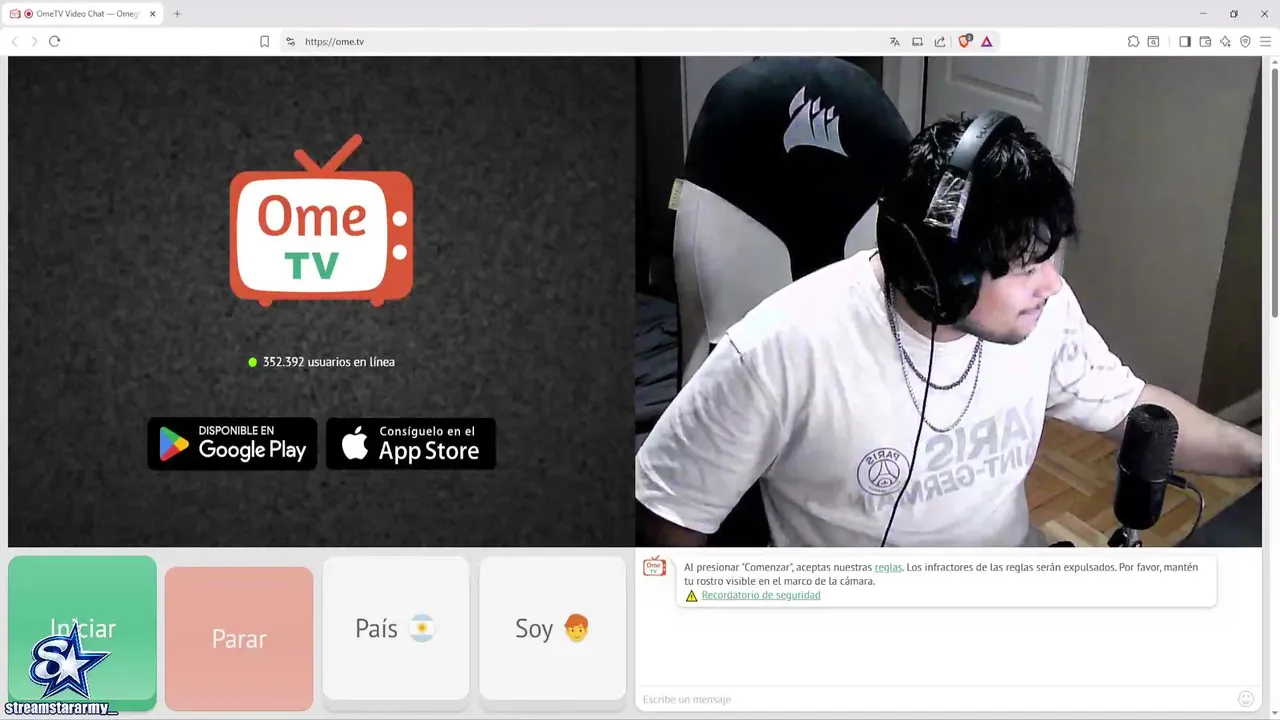Close the OmeTV Video Chat tab
Viewport: 1280px width, 720px height.
point(153,14)
